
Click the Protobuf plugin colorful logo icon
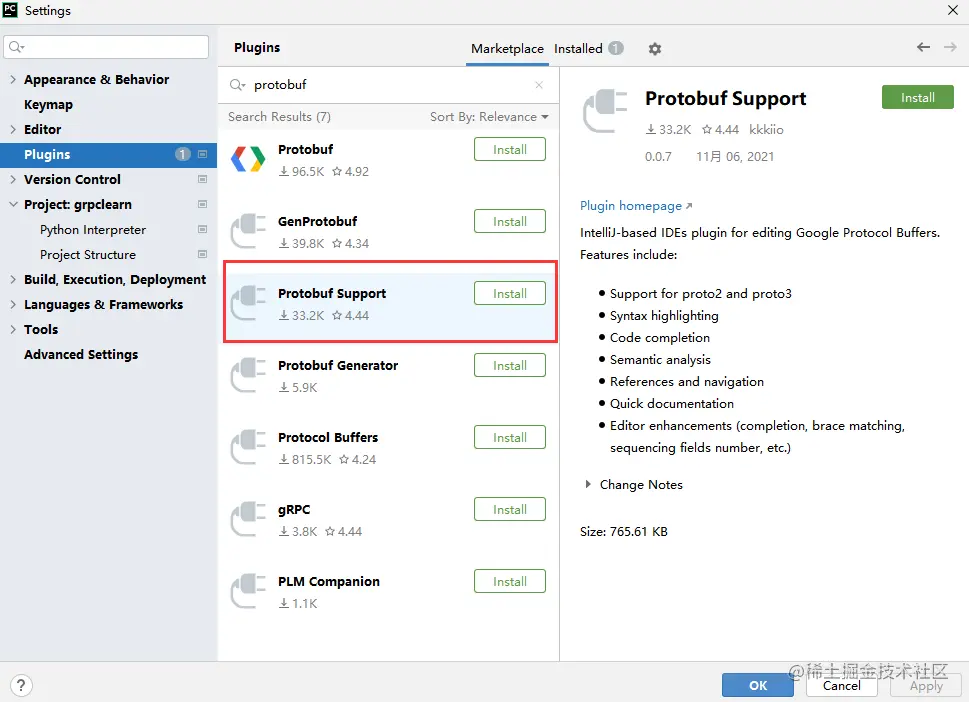(248, 159)
